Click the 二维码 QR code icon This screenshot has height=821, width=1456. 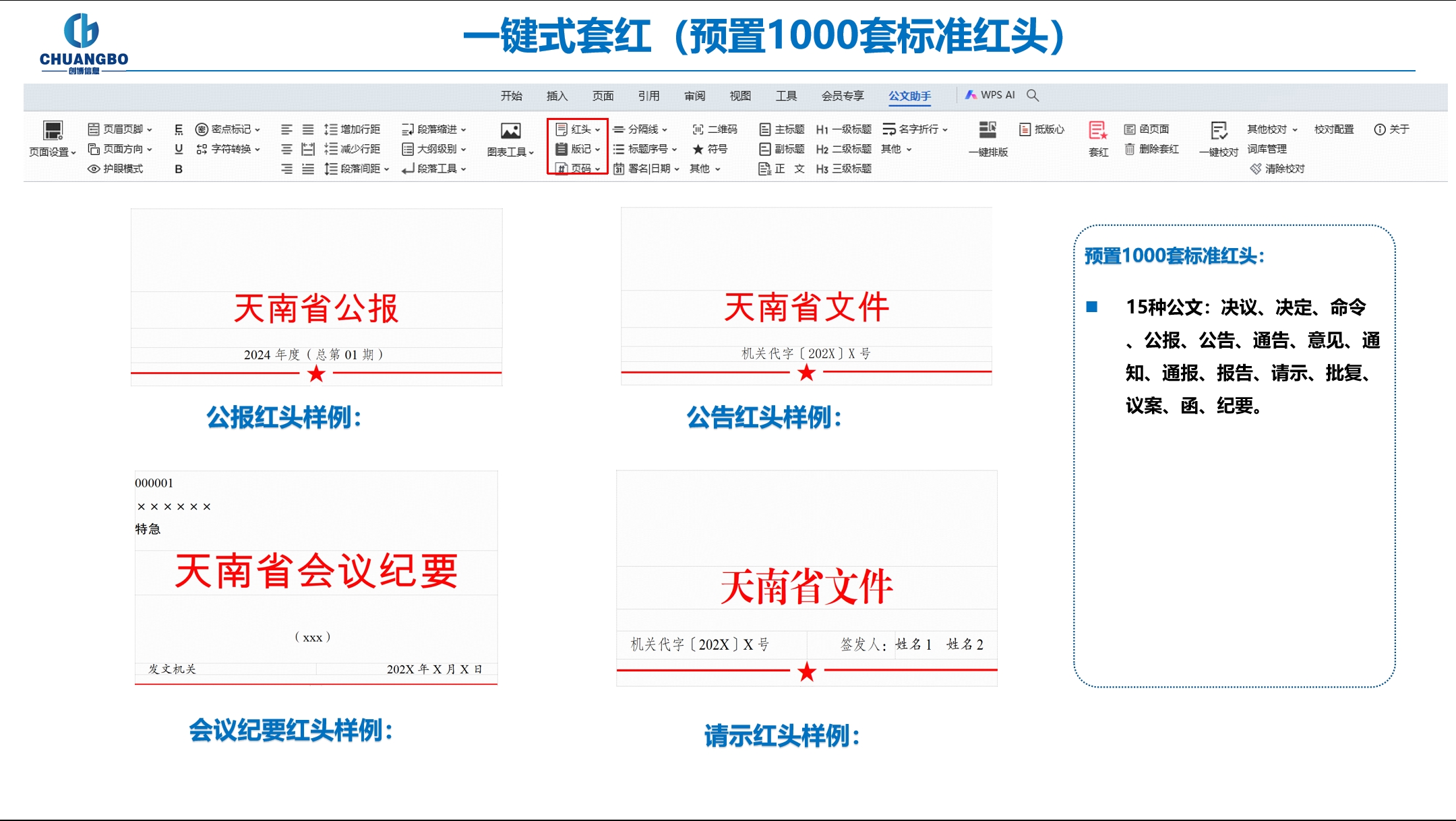(698, 129)
